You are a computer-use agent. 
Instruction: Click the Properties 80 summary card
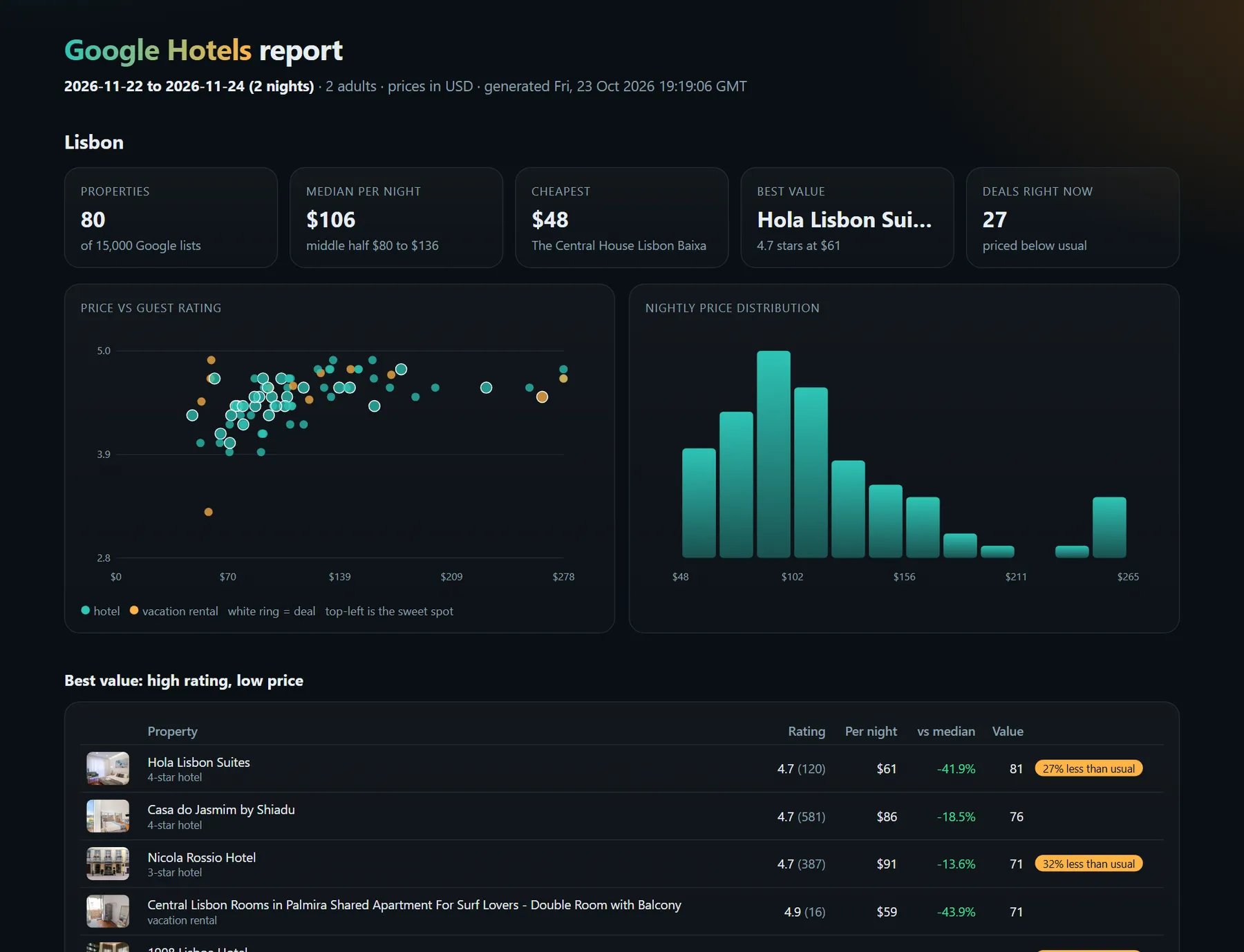171,218
